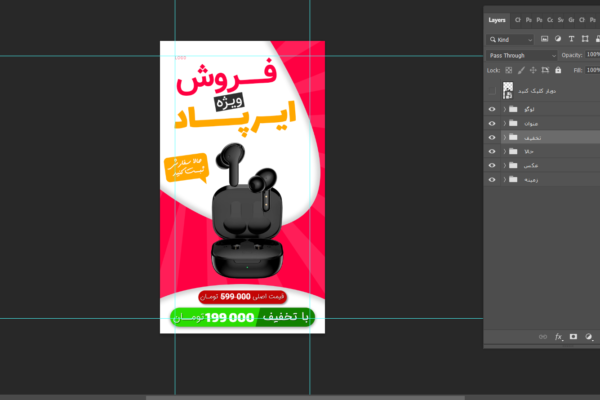The image size is (600, 400).
Task: Click the top layer thumbnail
Action: click(x=507, y=90)
